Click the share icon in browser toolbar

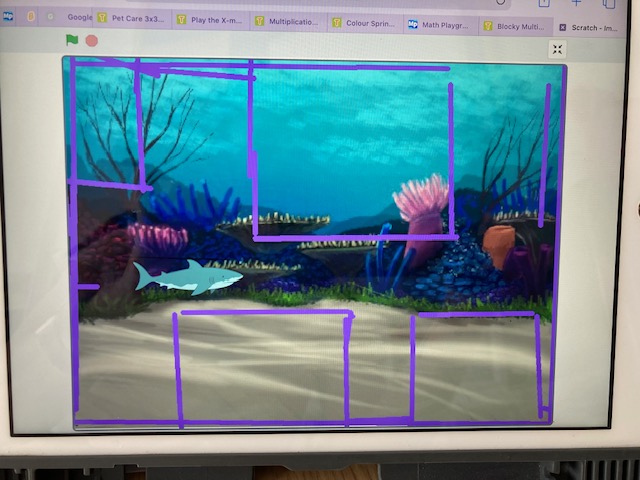tap(543, 3)
